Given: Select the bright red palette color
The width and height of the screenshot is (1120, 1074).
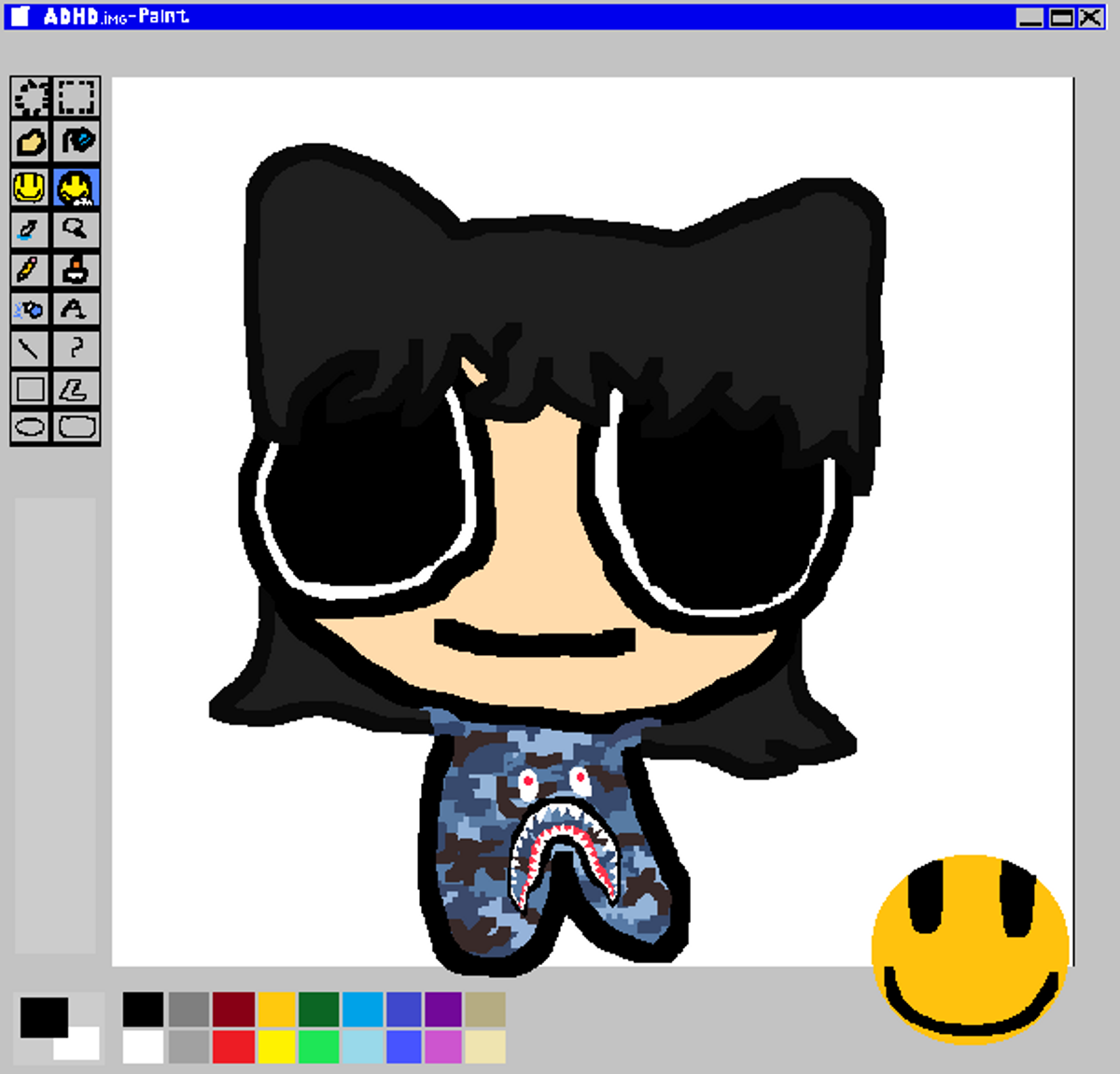Looking at the screenshot, I should [x=233, y=1047].
